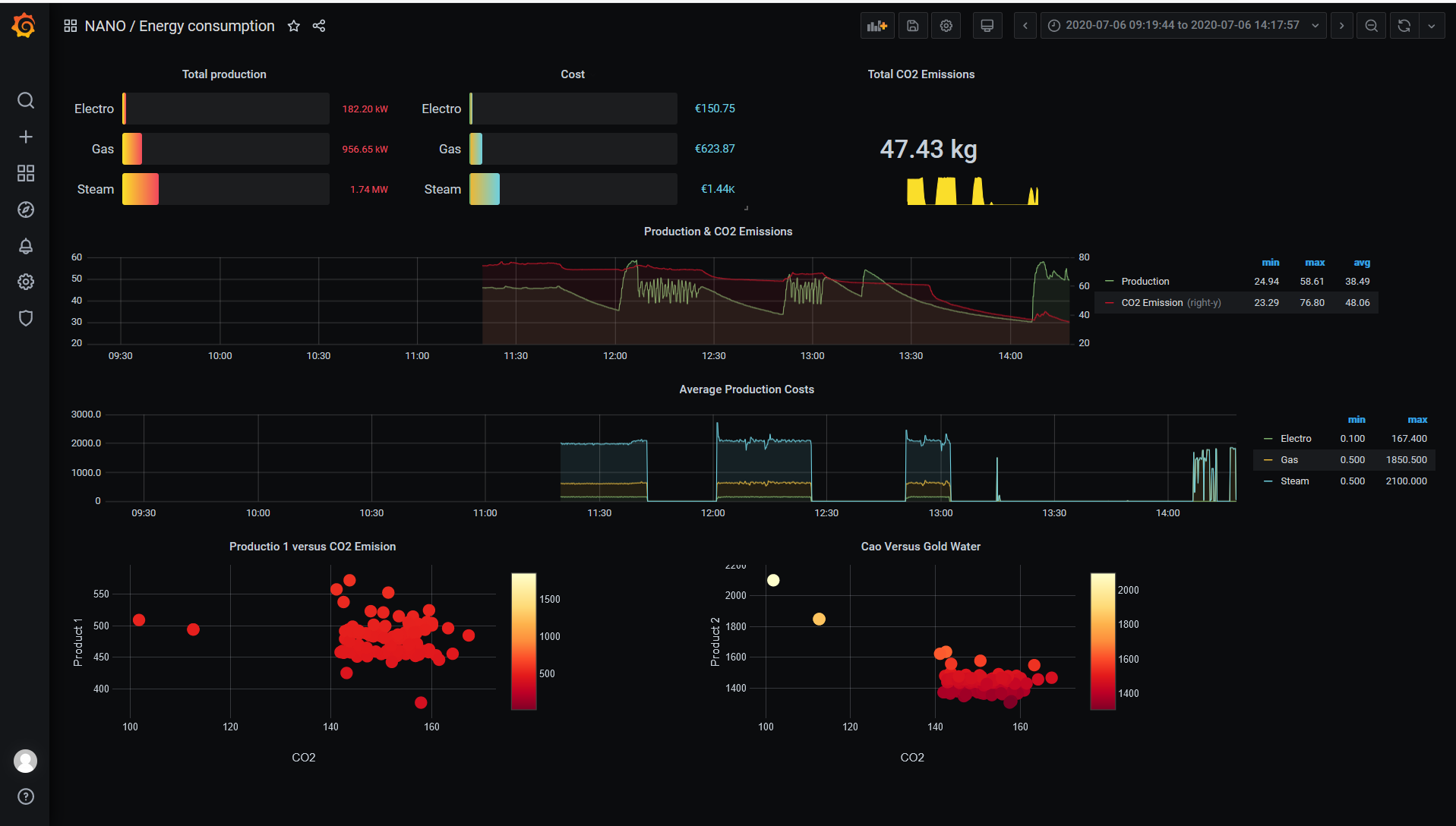Sort the Production legend by min
The width and height of the screenshot is (1456, 826).
1271,263
